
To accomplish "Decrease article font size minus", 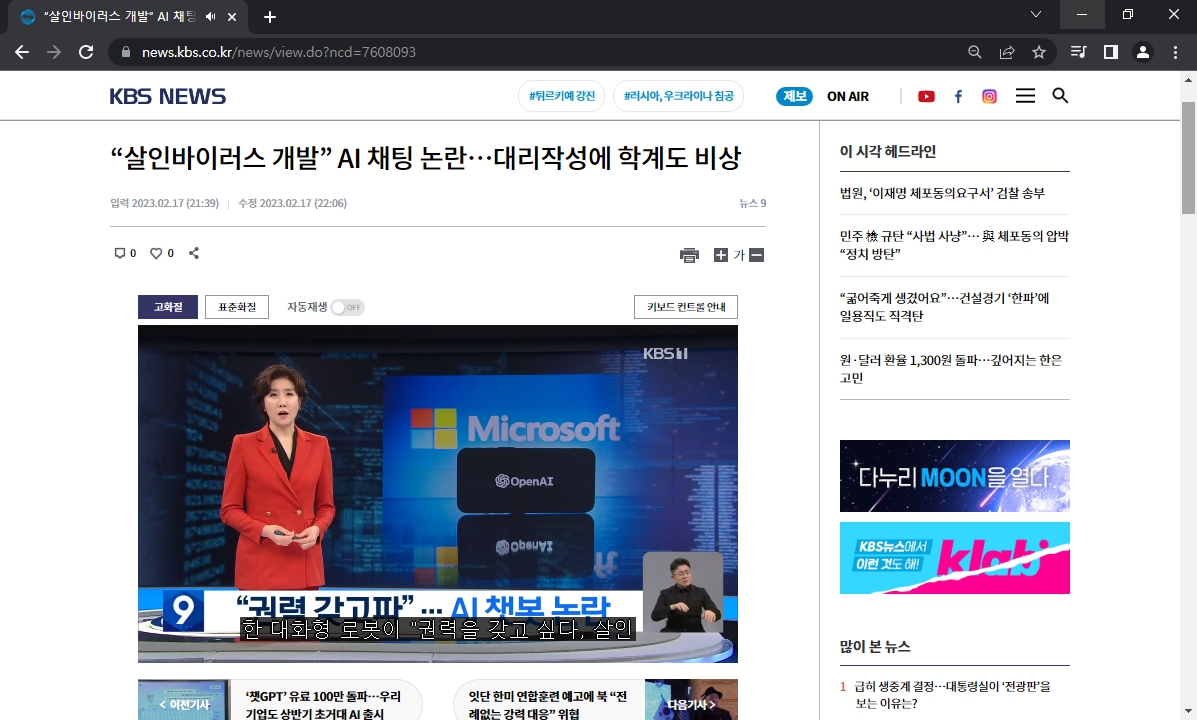I will (757, 255).
